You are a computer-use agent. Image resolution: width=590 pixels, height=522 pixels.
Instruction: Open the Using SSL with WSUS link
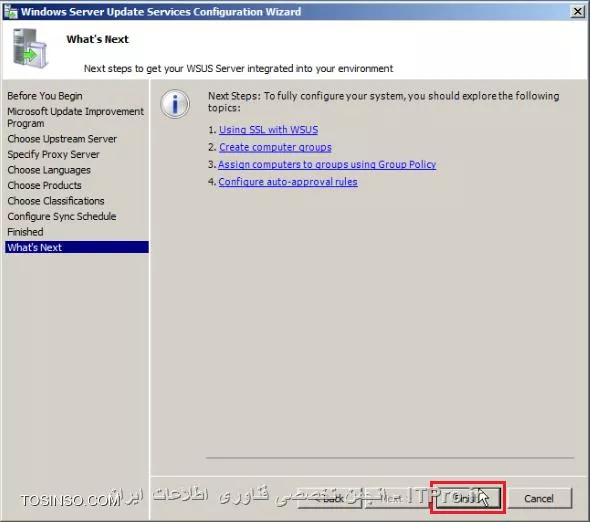click(x=268, y=129)
